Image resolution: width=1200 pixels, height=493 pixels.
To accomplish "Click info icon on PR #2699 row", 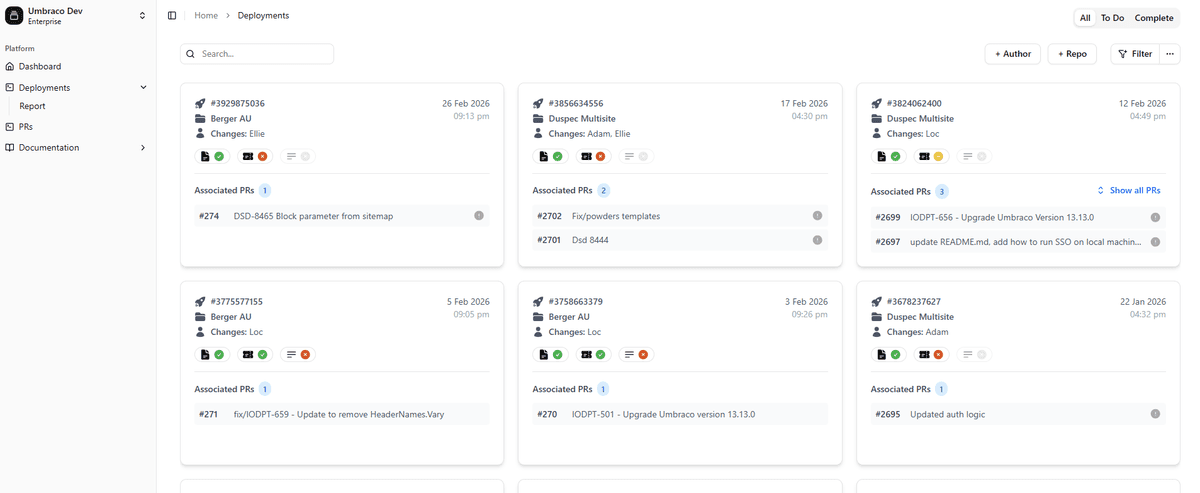I will (1155, 217).
